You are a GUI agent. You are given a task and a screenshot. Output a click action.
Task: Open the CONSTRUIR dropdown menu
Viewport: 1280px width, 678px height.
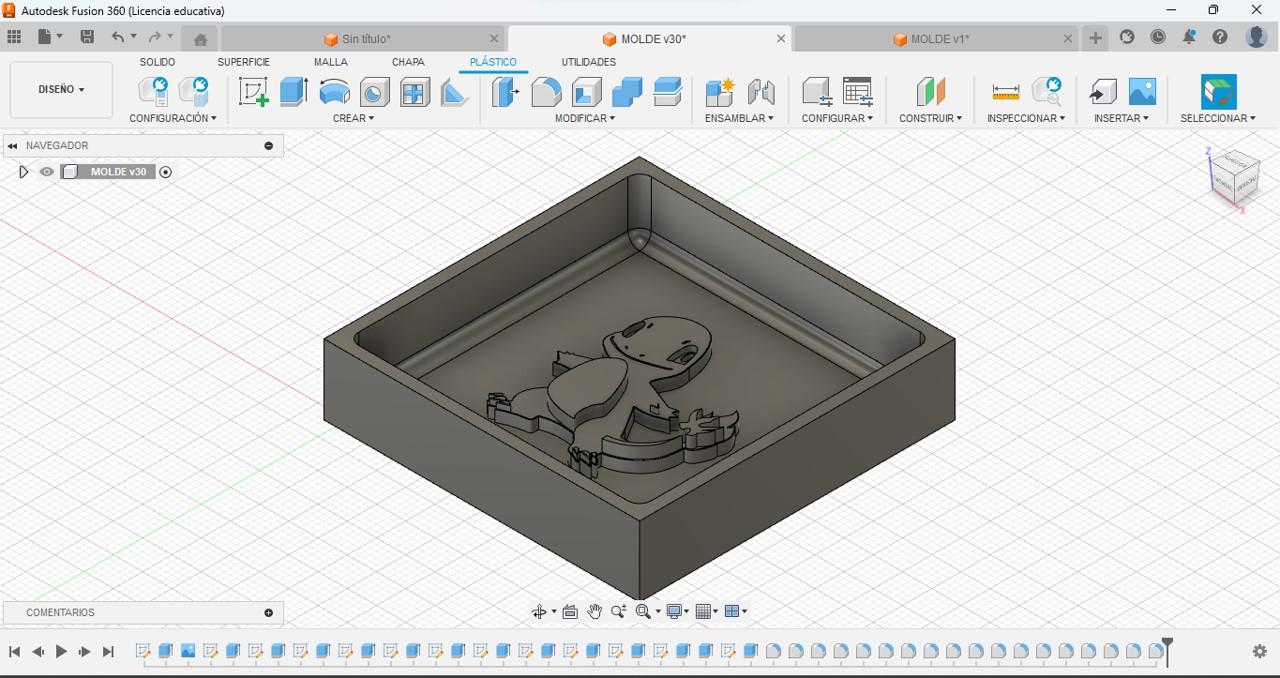click(x=930, y=118)
